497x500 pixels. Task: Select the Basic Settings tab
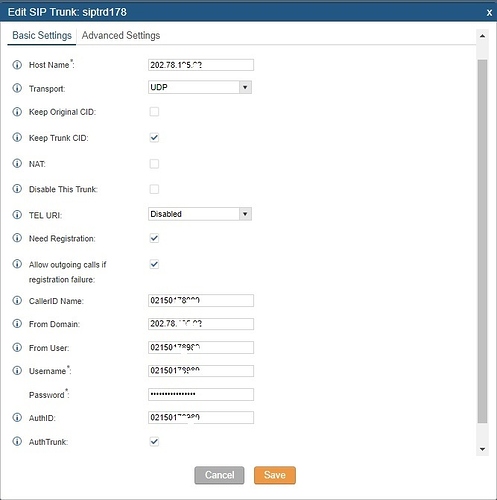pos(42,35)
